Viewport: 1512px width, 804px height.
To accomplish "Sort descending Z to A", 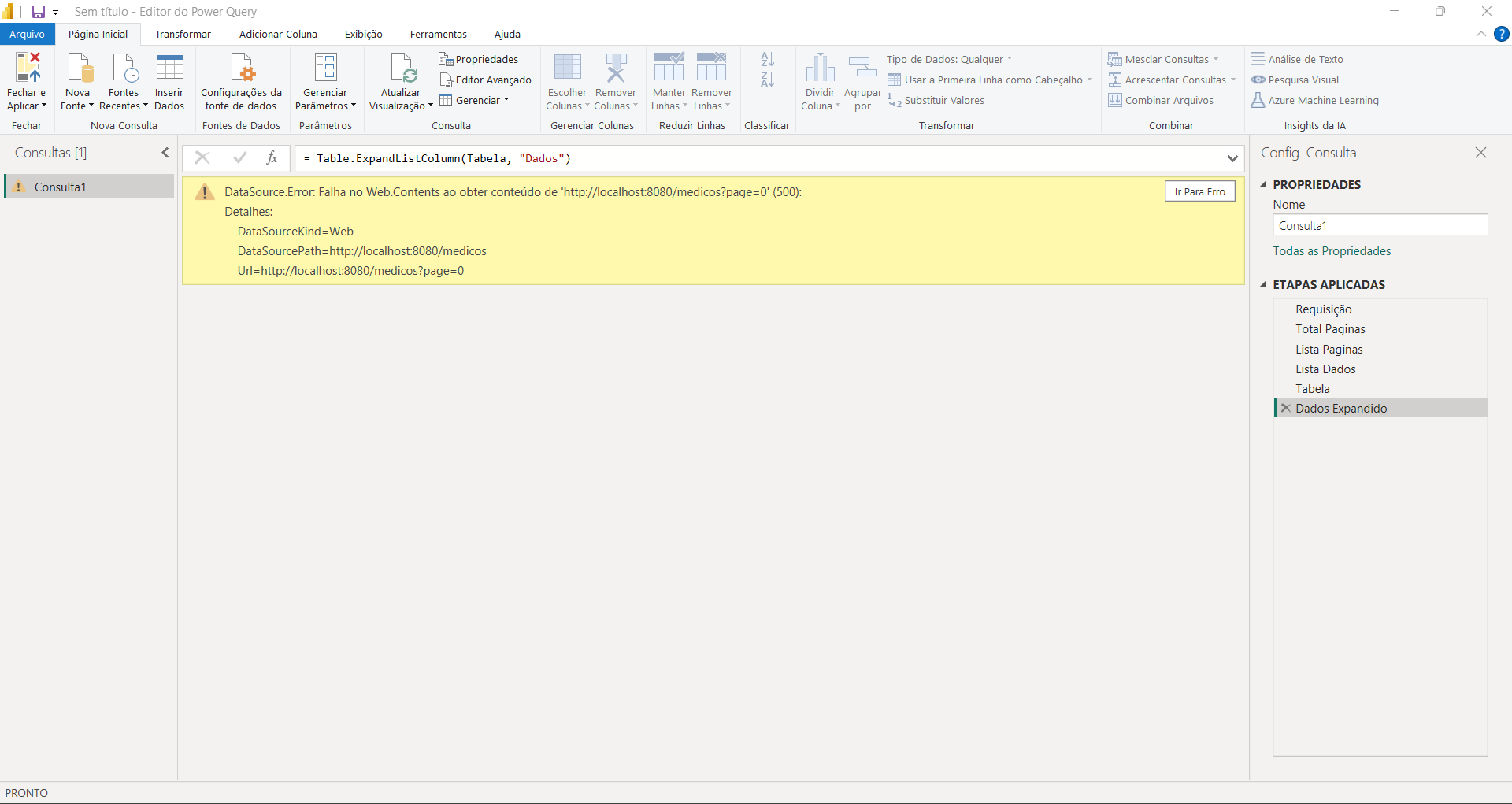I will pyautogui.click(x=768, y=80).
